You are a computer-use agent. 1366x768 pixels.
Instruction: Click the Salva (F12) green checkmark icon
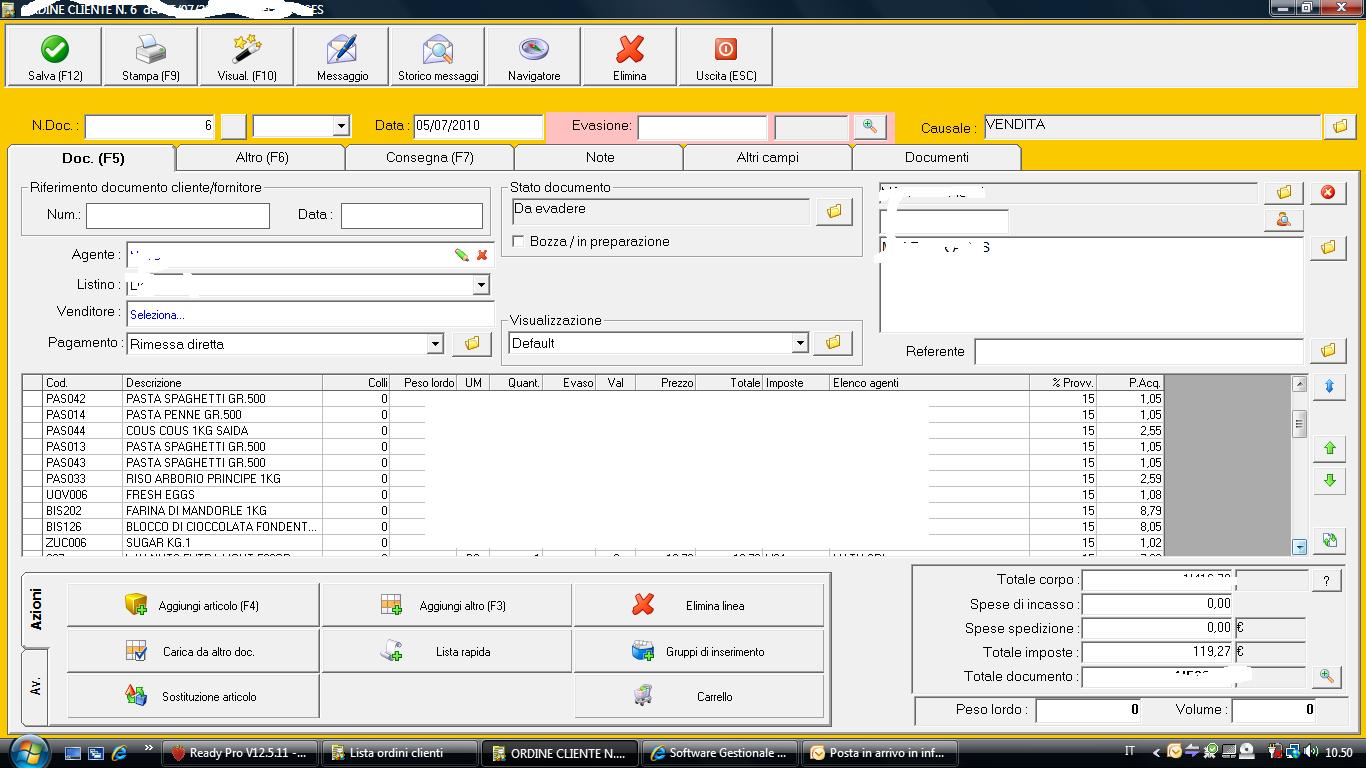pyautogui.click(x=55, y=50)
